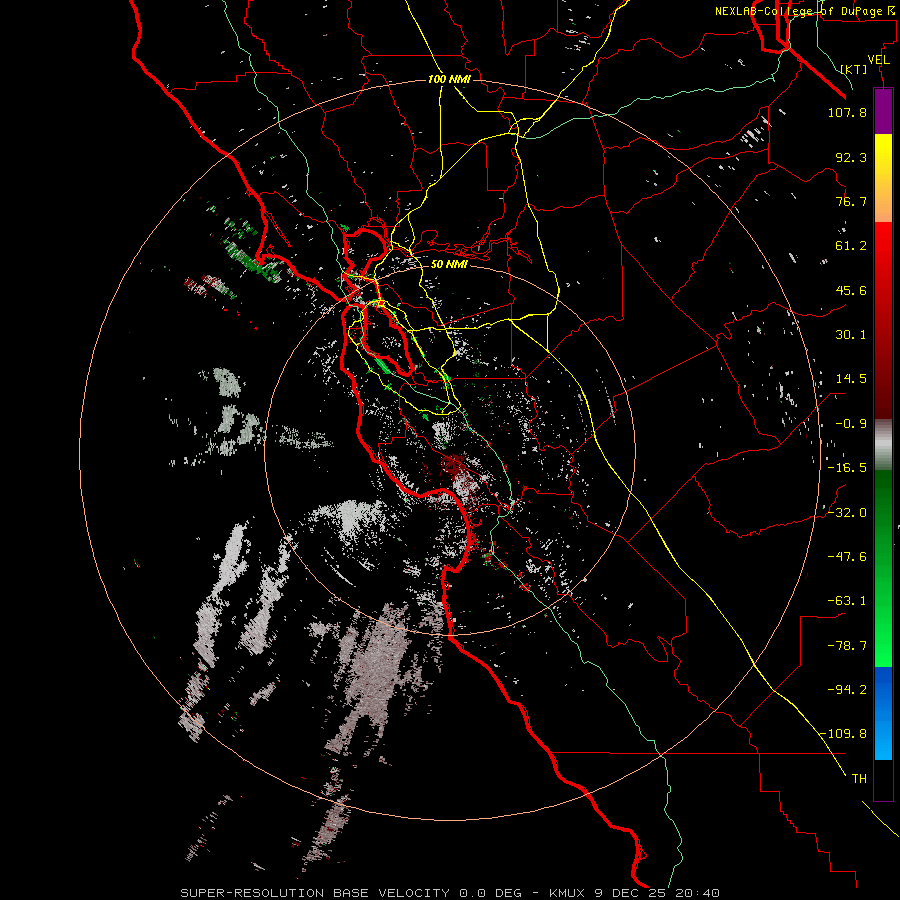Click the -109.8 velocity scale value
The height and width of the screenshot is (900, 900).
[x=844, y=734]
